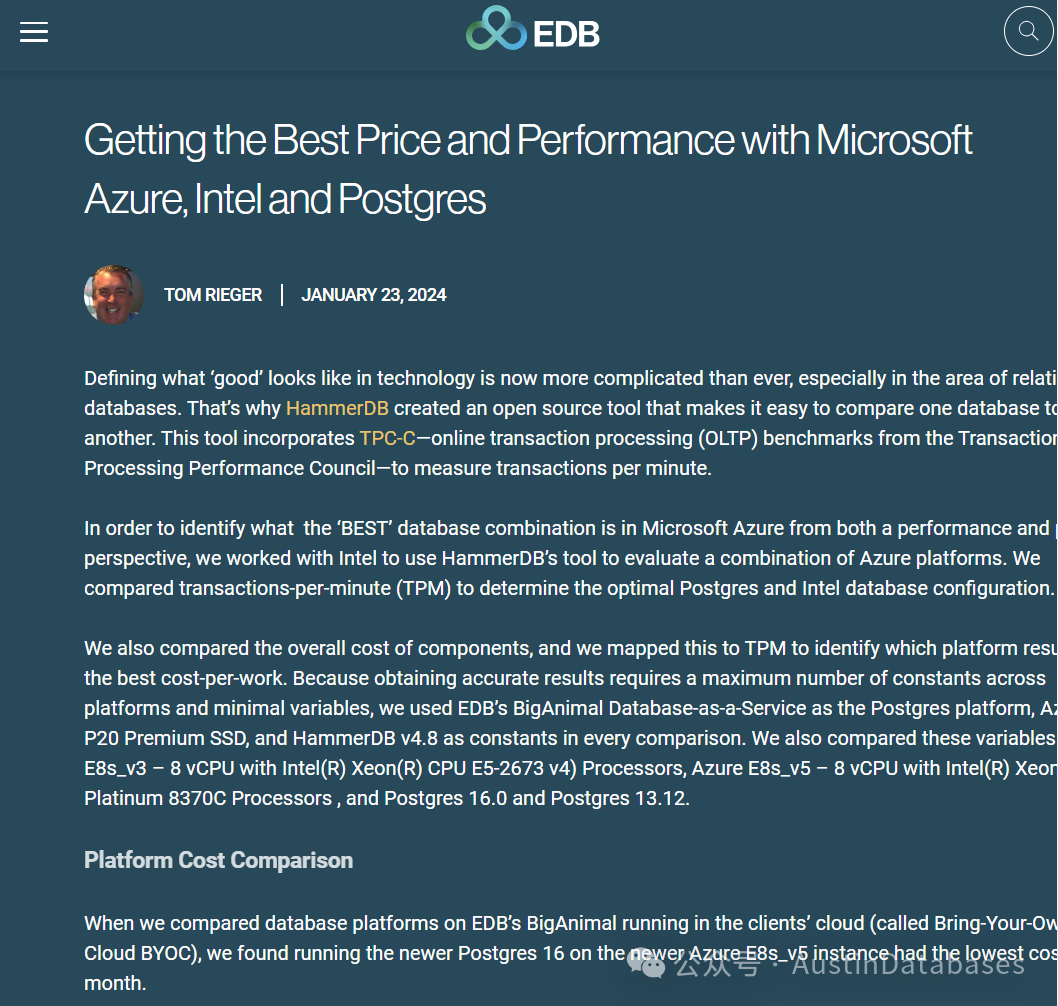Click the divider between author and date
This screenshot has width=1058, height=1006.
(x=282, y=295)
